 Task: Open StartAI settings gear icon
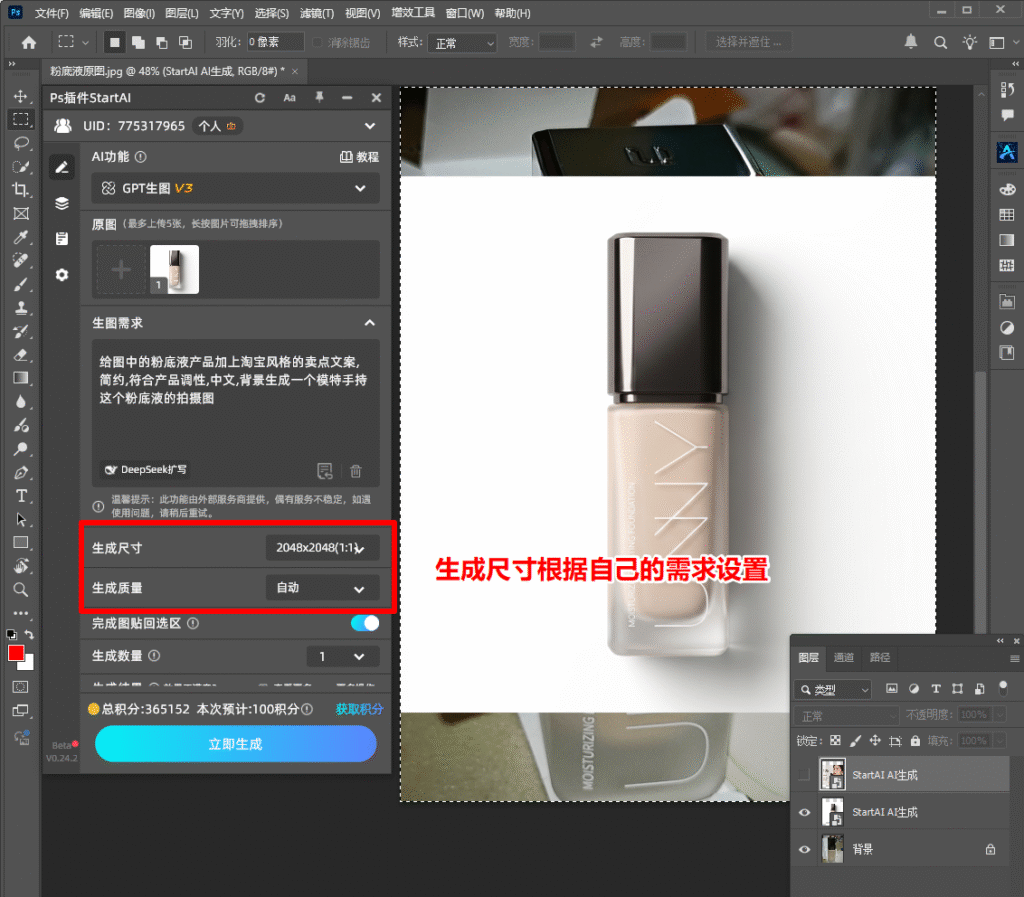[x=62, y=275]
